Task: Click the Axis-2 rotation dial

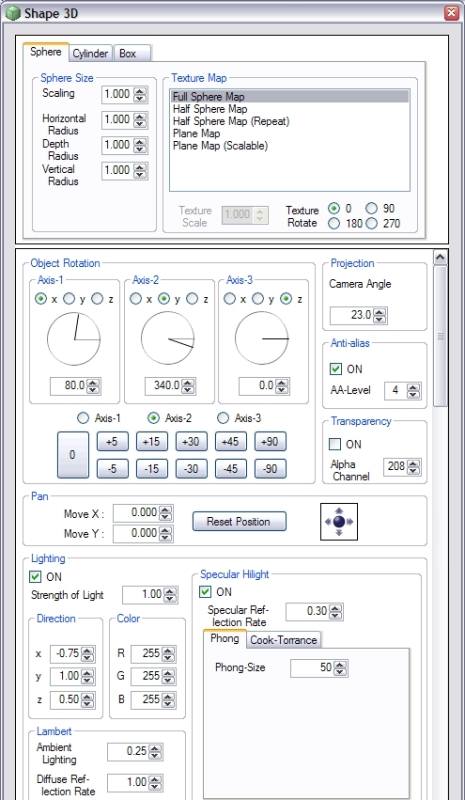Action: click(168, 339)
